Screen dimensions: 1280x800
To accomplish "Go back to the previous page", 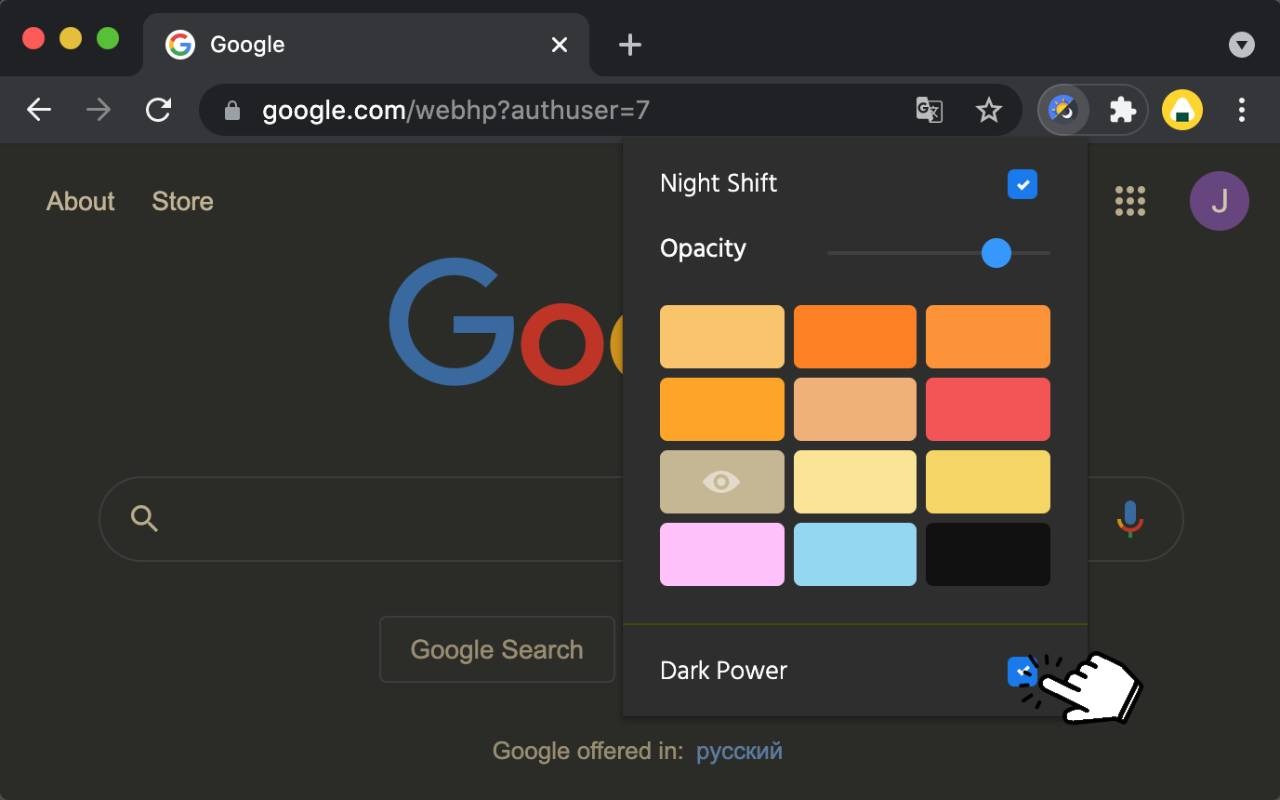I will tap(39, 109).
